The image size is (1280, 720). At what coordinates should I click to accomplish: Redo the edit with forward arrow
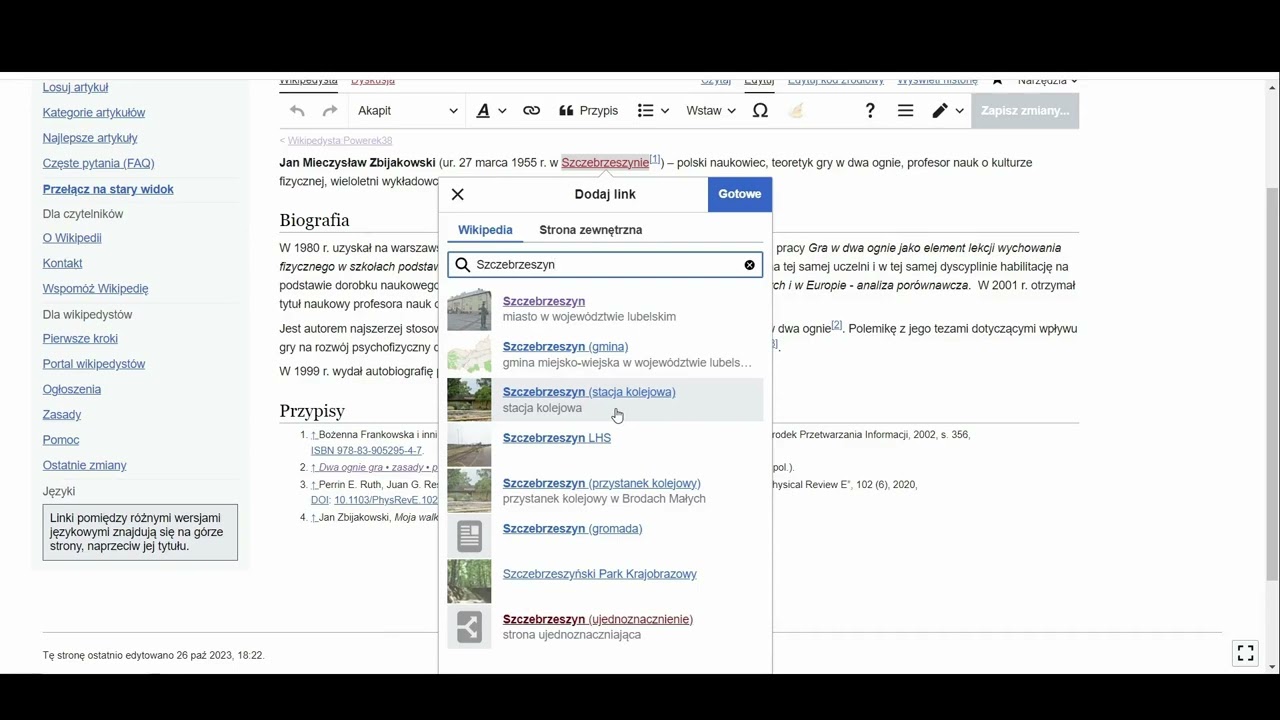[330, 111]
